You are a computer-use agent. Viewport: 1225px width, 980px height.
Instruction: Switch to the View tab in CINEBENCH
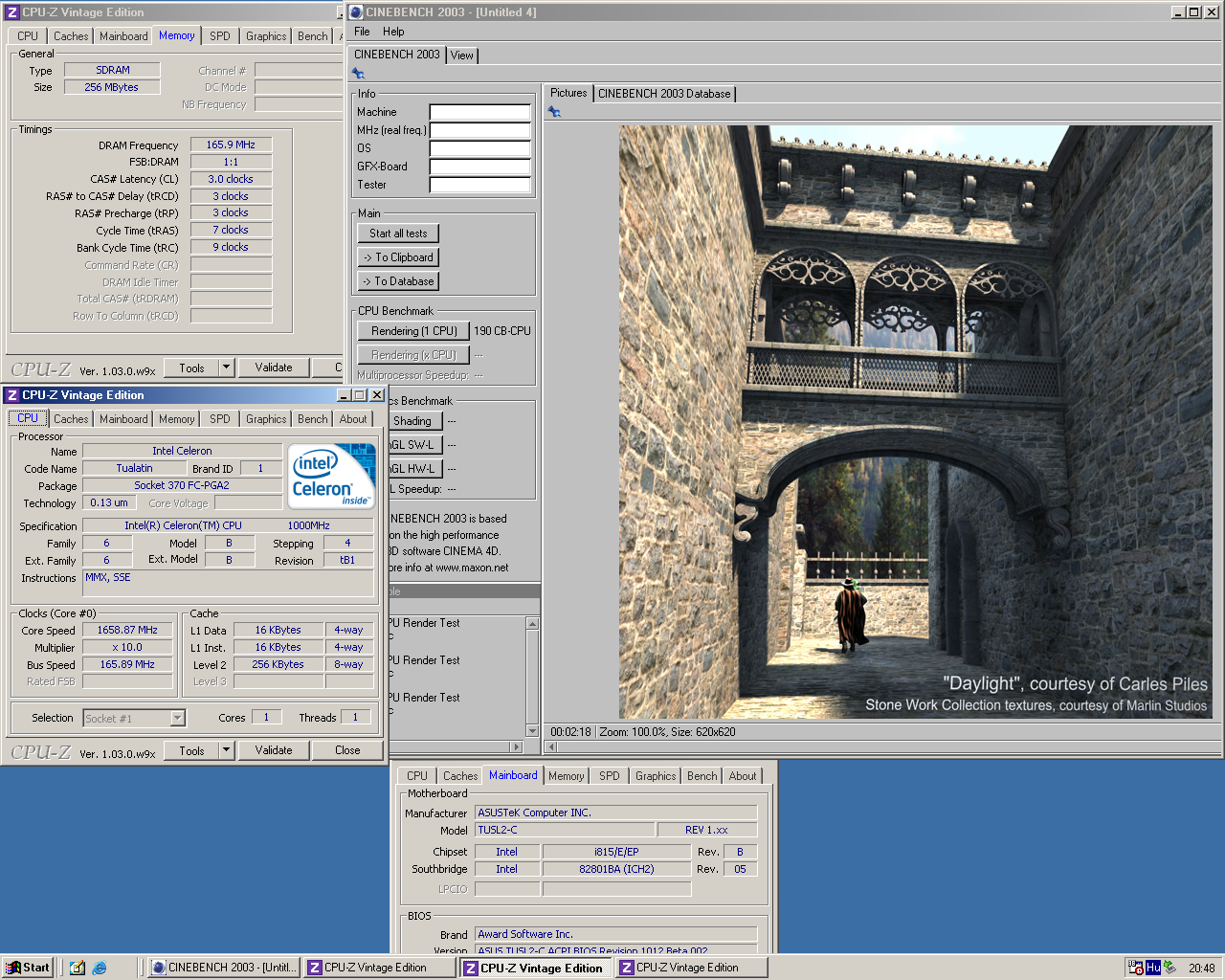click(x=461, y=56)
